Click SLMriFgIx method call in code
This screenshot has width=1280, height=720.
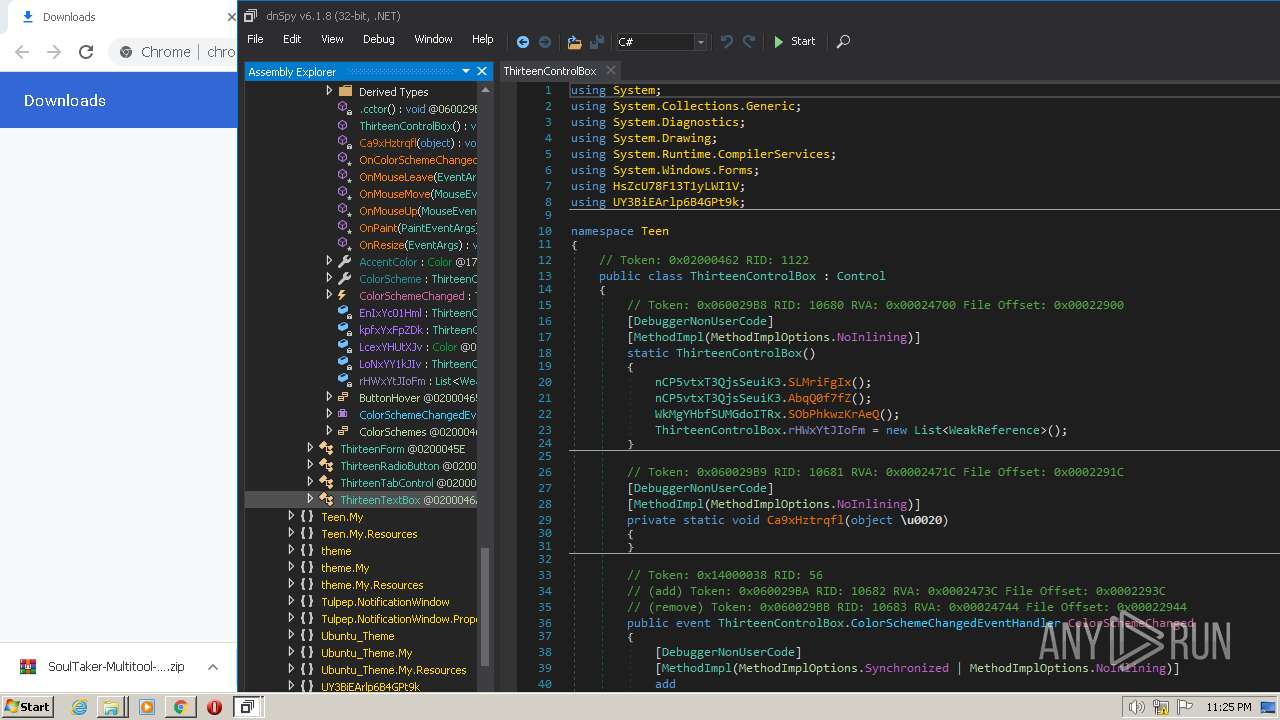[x=819, y=382]
